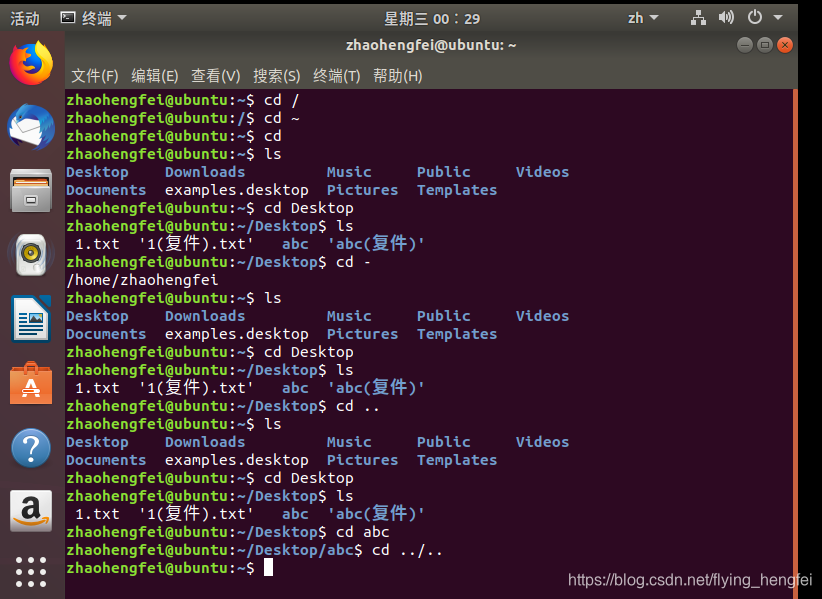Open the 帮助(H) menu
The image size is (822, 599).
tap(397, 76)
